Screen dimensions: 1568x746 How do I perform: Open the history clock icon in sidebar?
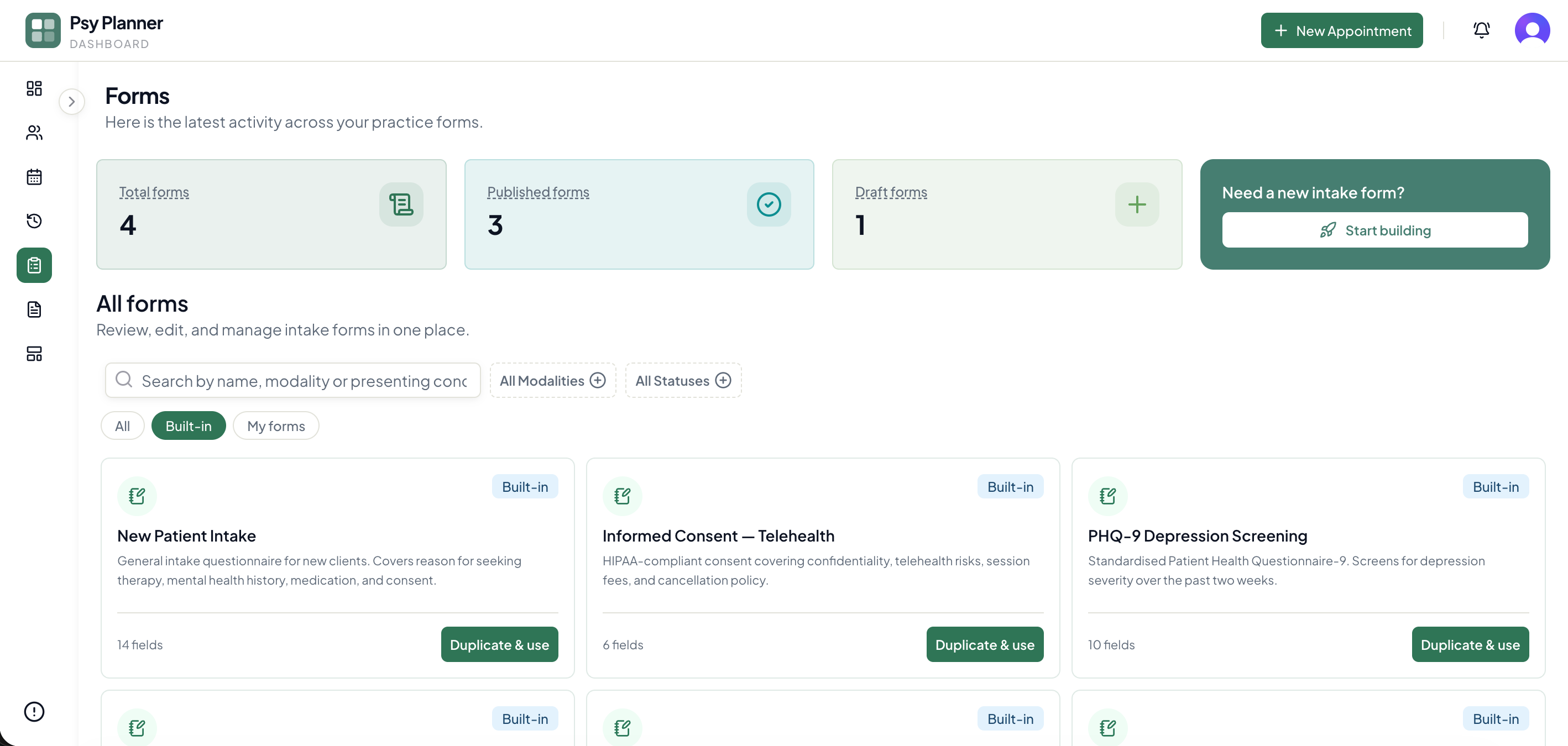coord(34,221)
